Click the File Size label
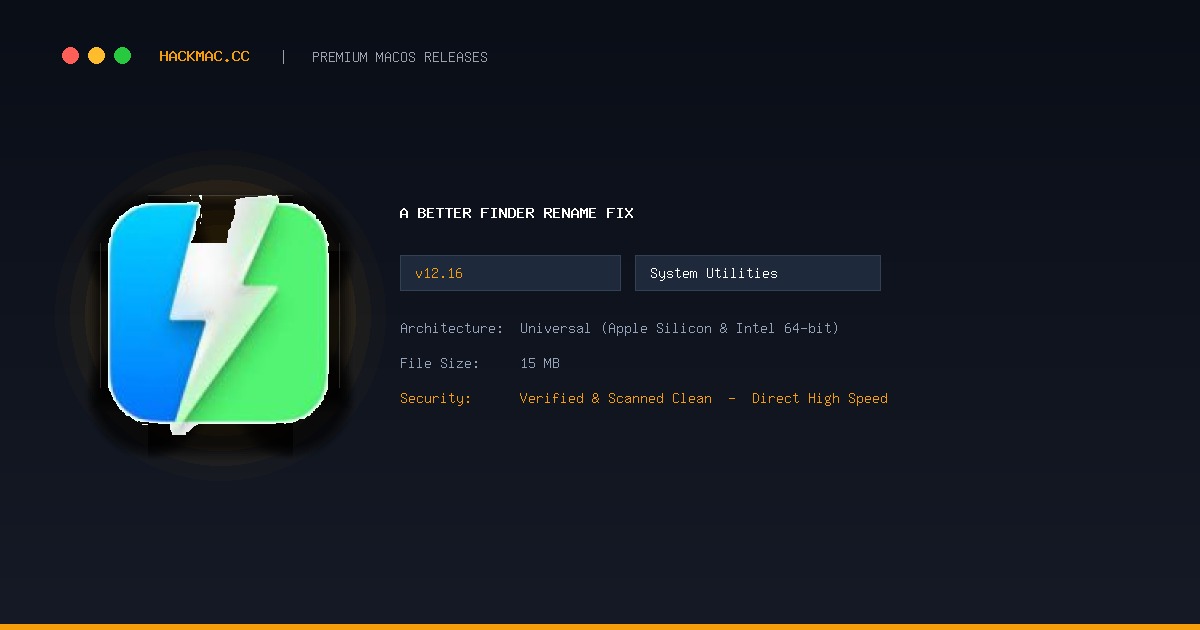Screen dimensions: 1200x630 coord(439,363)
